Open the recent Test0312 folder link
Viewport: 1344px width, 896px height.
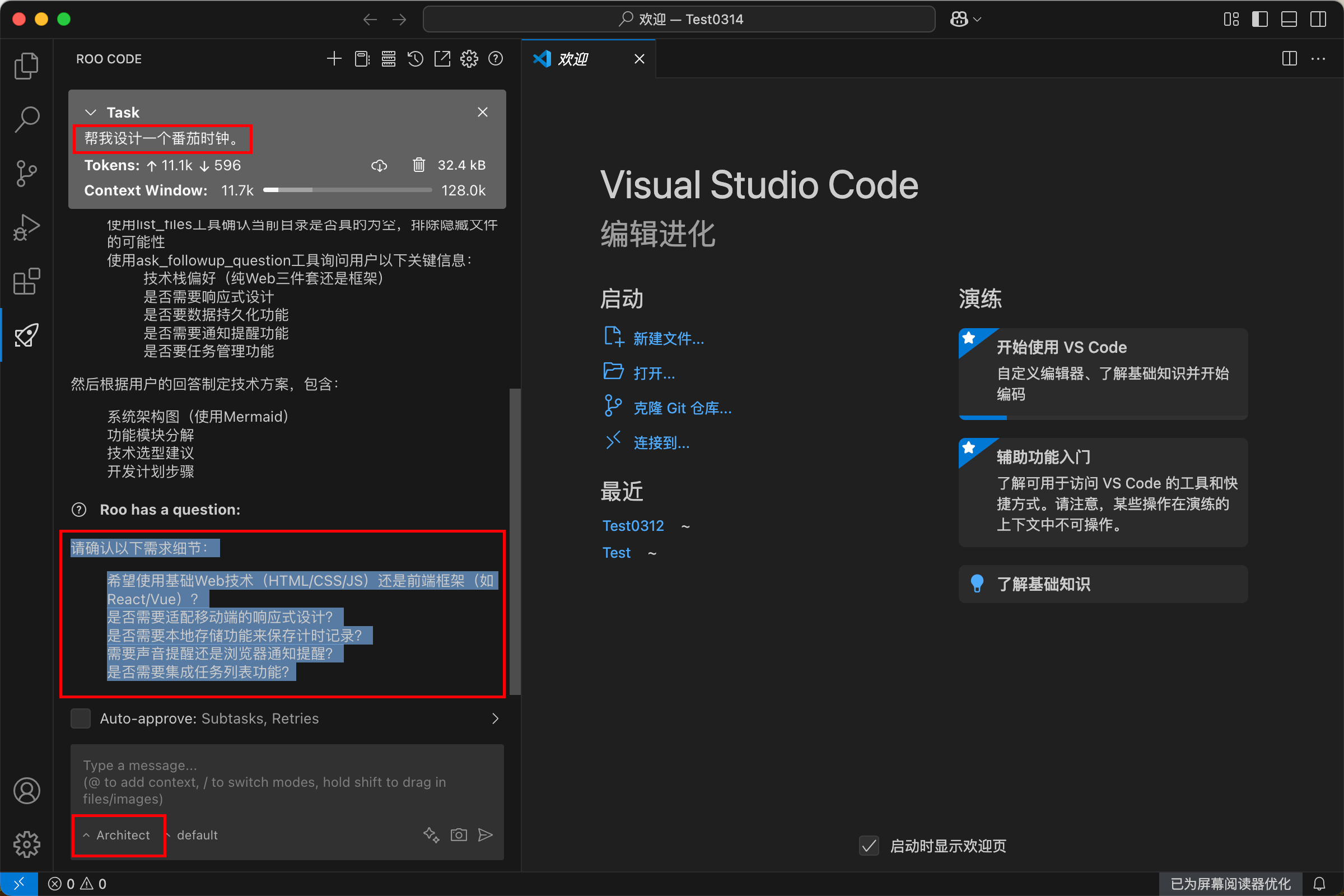point(633,526)
